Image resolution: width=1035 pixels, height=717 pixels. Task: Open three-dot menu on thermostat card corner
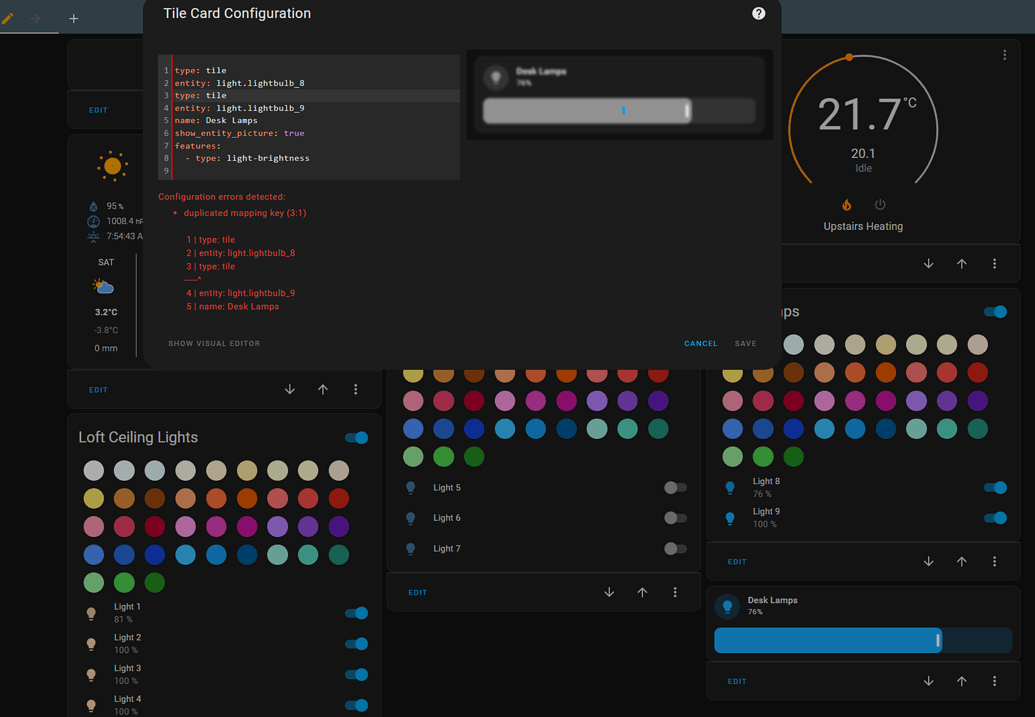coord(1004,55)
